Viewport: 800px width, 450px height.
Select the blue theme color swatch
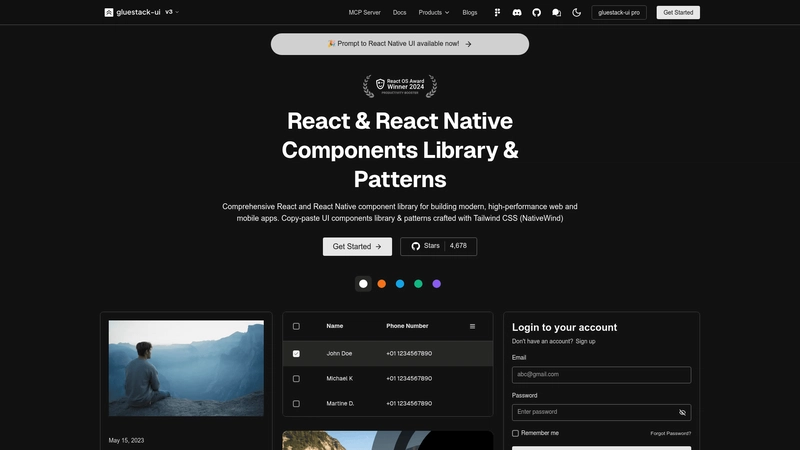click(400, 284)
